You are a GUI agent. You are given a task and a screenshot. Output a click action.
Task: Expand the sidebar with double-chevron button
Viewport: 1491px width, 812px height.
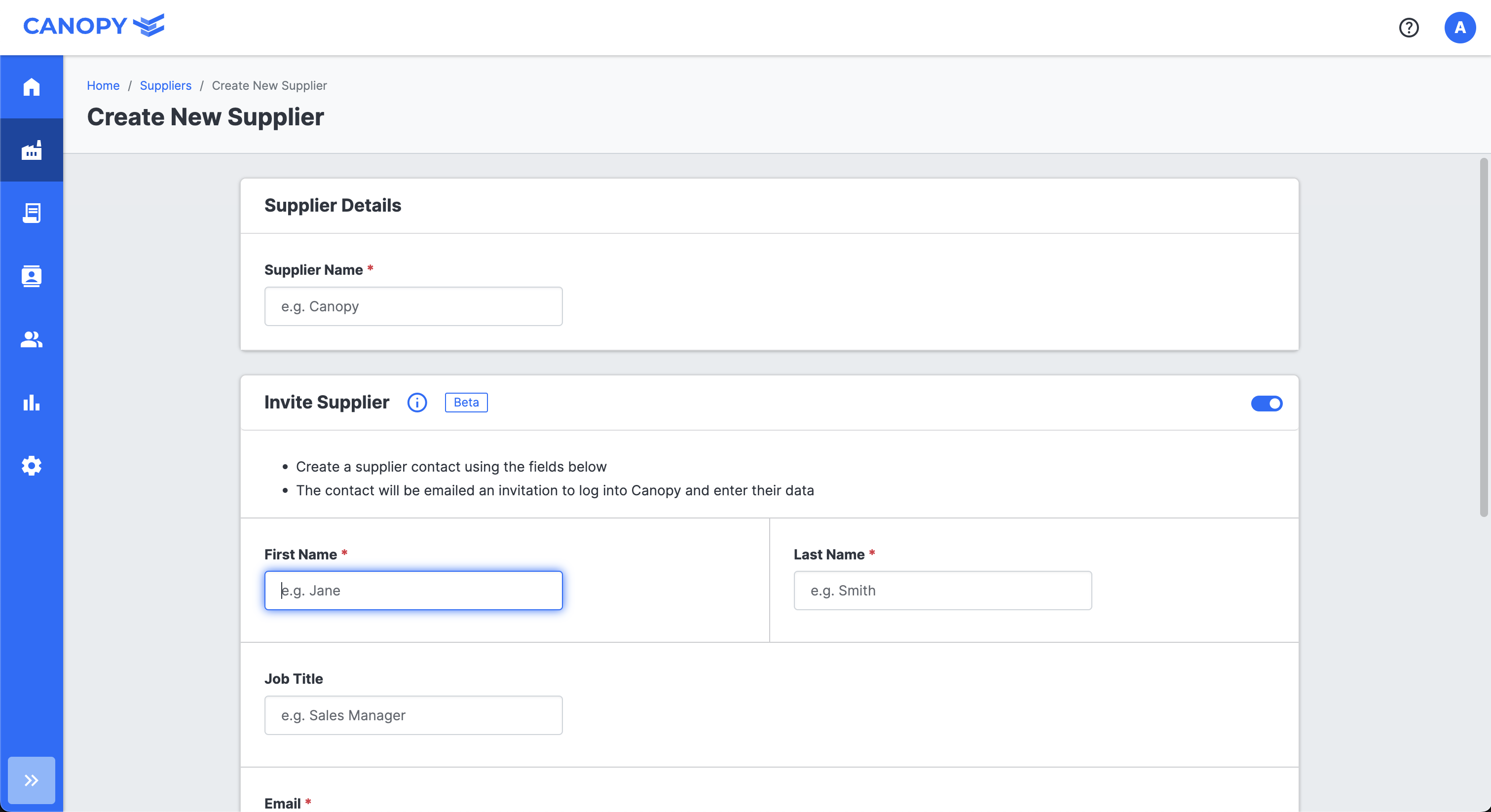31,779
